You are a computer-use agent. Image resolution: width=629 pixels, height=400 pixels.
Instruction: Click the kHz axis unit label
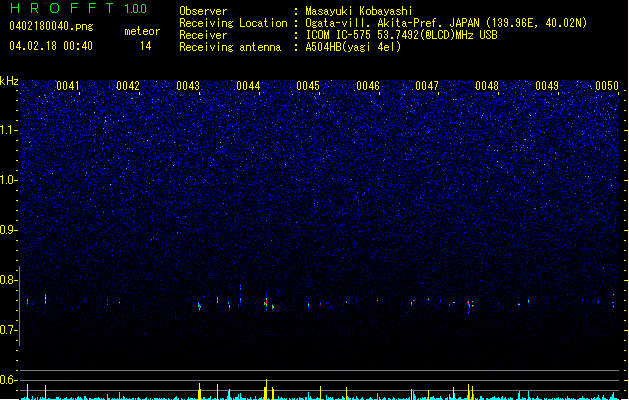(x=9, y=81)
